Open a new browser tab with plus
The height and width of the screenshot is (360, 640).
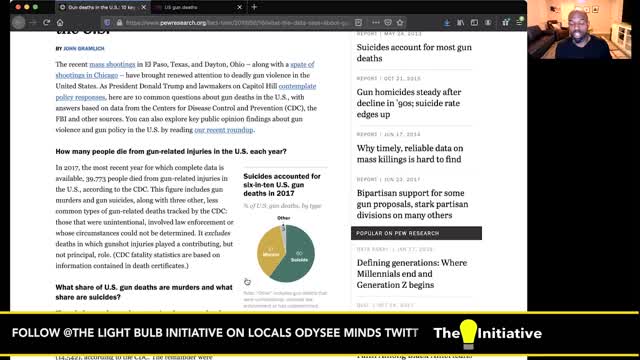coord(254,7)
